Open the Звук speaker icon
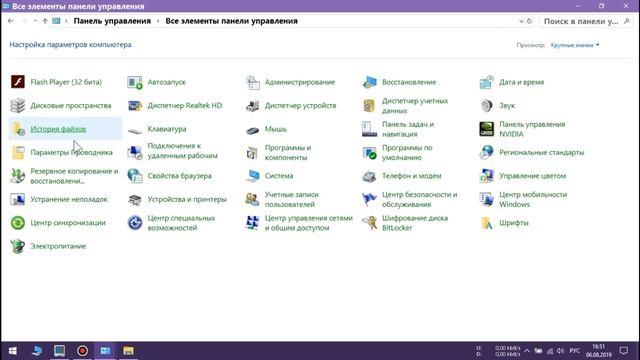Screen dimensions: 640x360 (487, 105)
